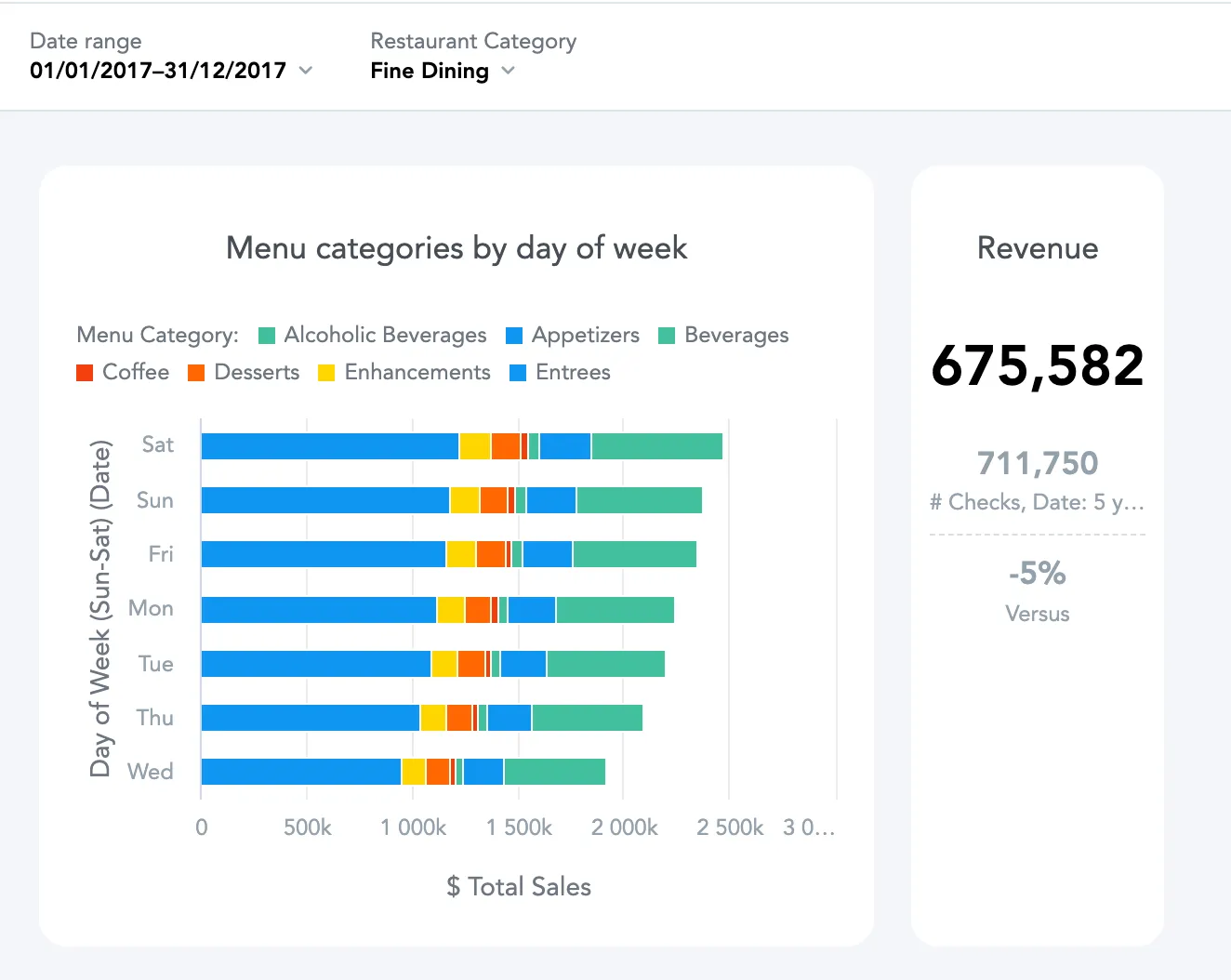Click rightmost green segment of Sun bar
The image size is (1231, 980).
[x=639, y=500]
